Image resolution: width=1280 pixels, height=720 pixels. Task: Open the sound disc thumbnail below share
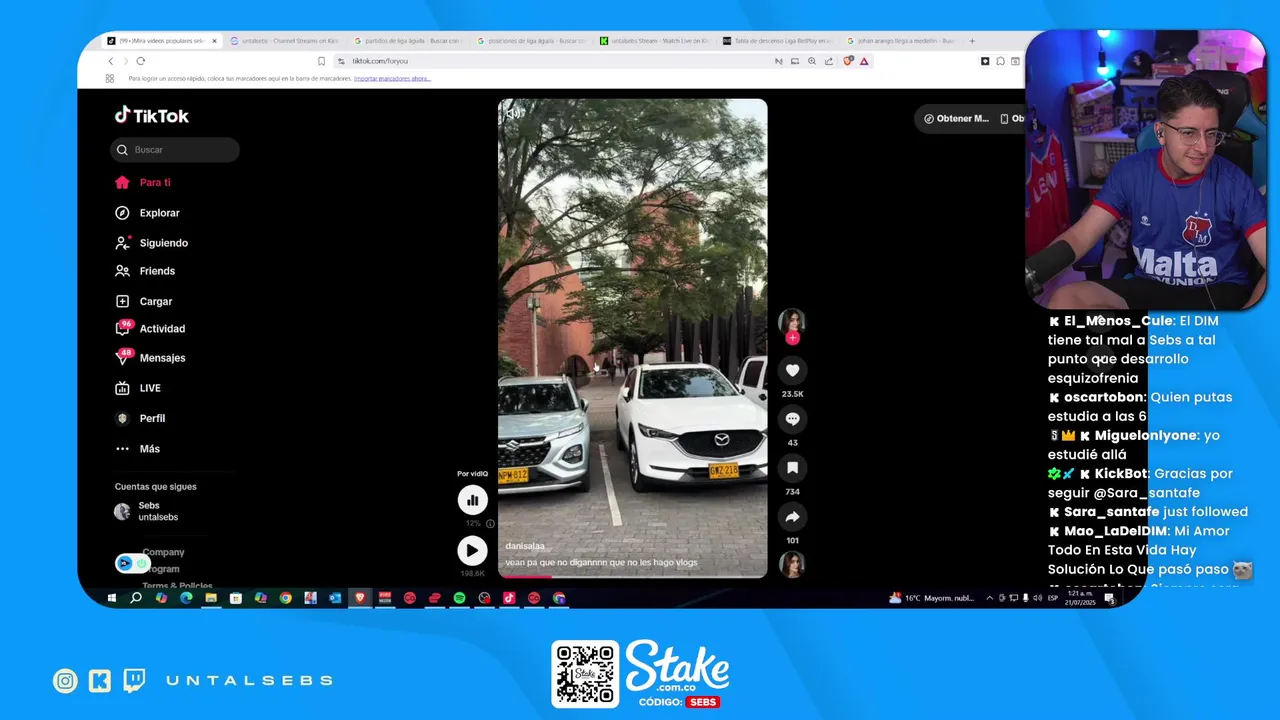[x=792, y=564]
